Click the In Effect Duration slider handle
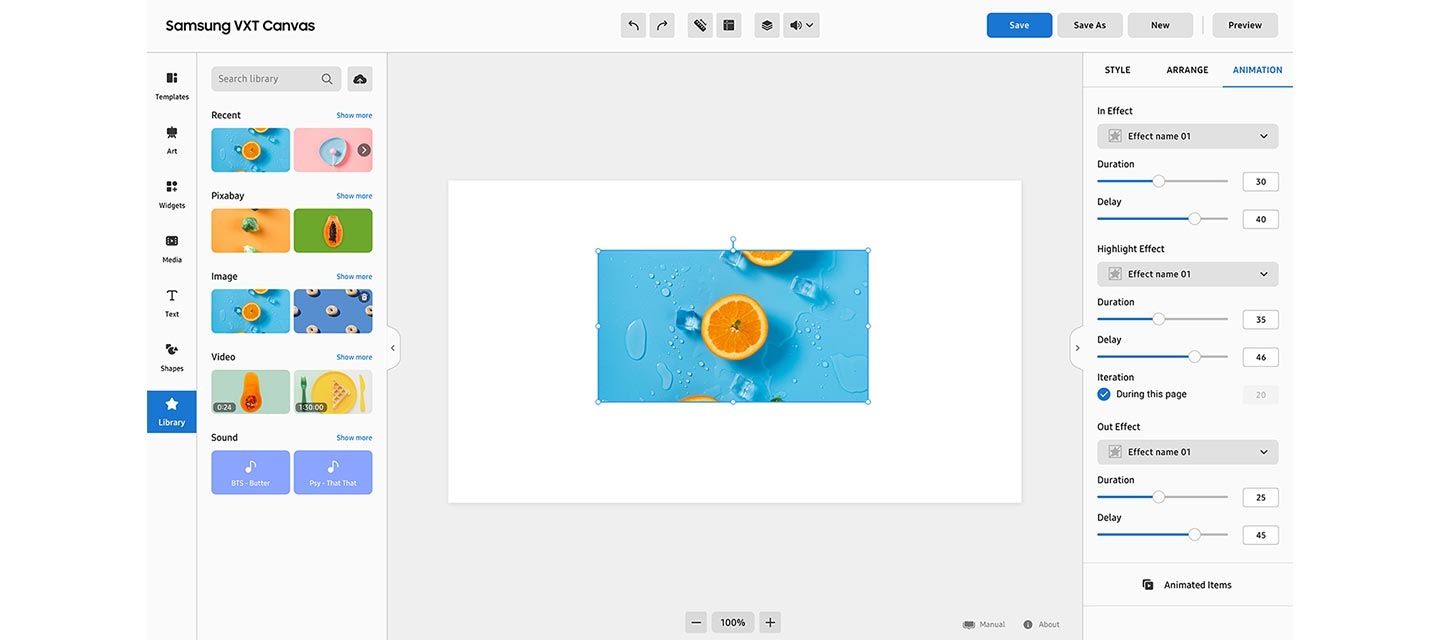1440x640 pixels. [x=1159, y=181]
